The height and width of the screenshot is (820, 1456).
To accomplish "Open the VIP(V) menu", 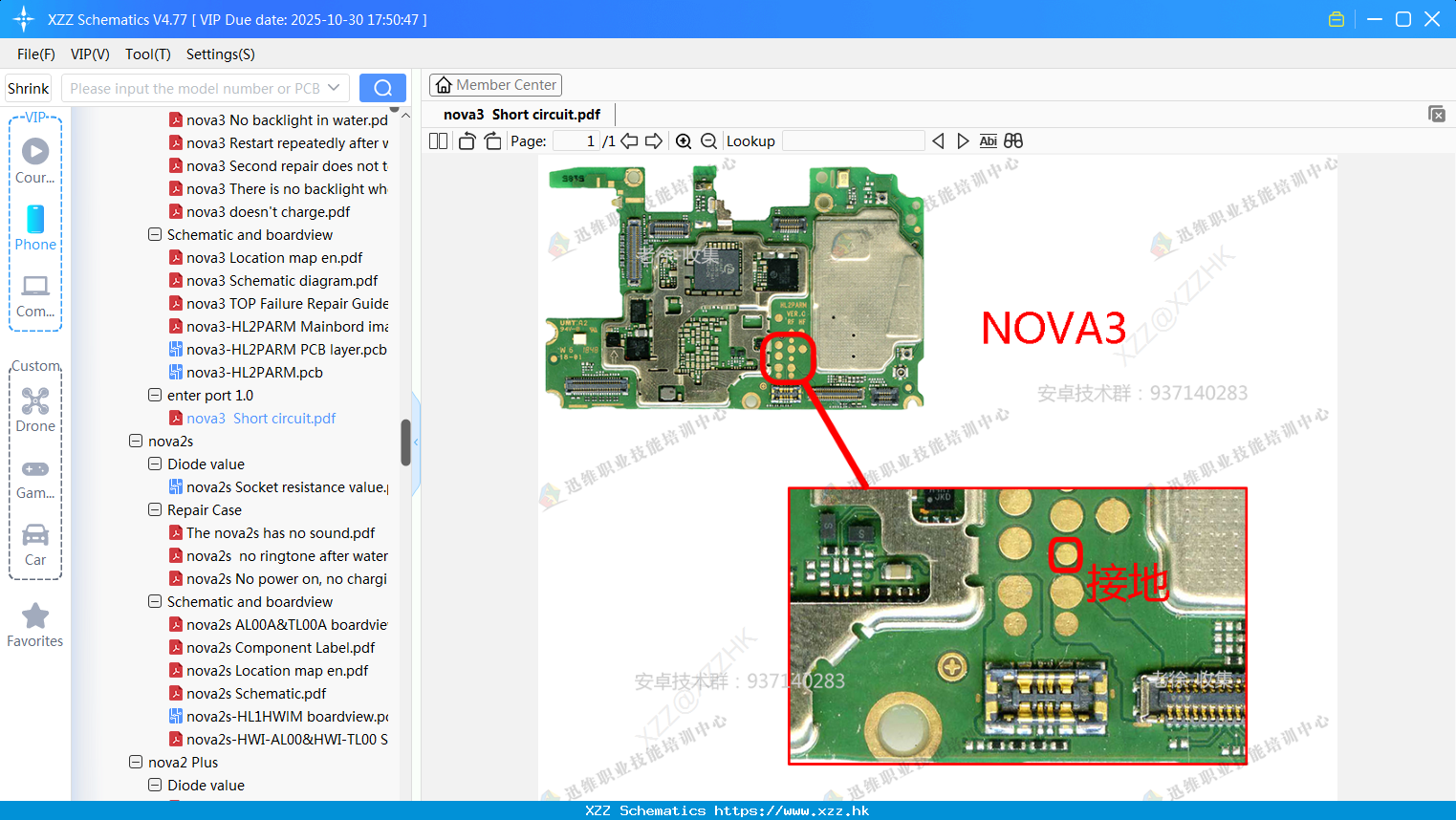I will [90, 54].
